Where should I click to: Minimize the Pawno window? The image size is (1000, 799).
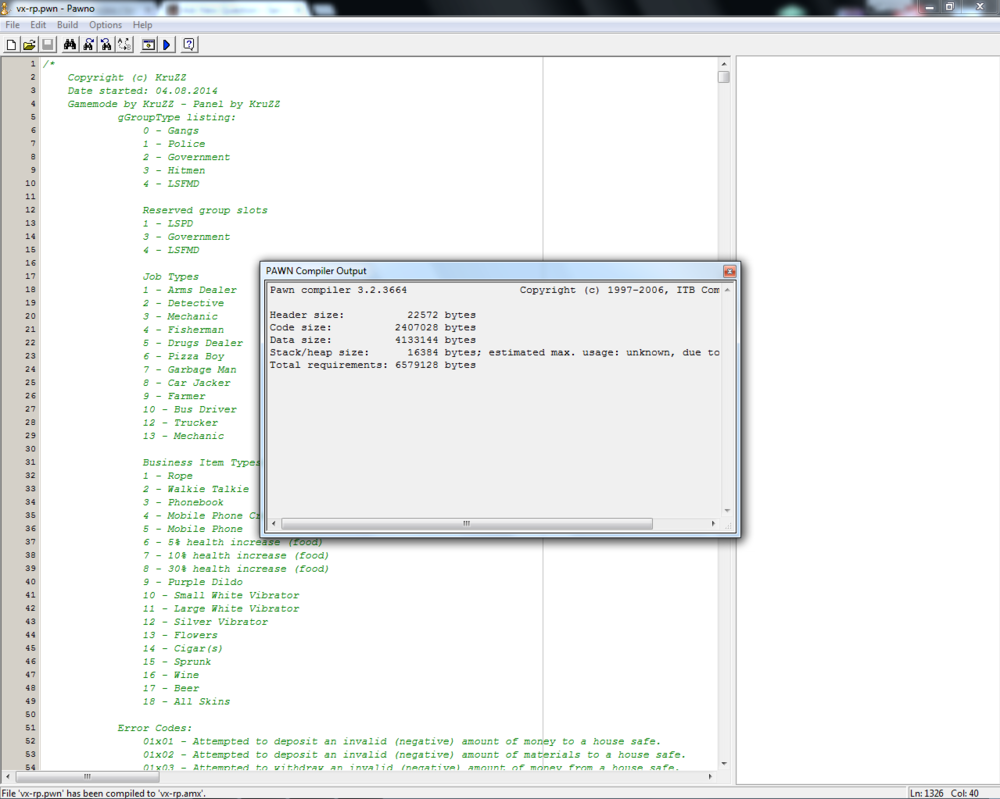tap(930, 7)
